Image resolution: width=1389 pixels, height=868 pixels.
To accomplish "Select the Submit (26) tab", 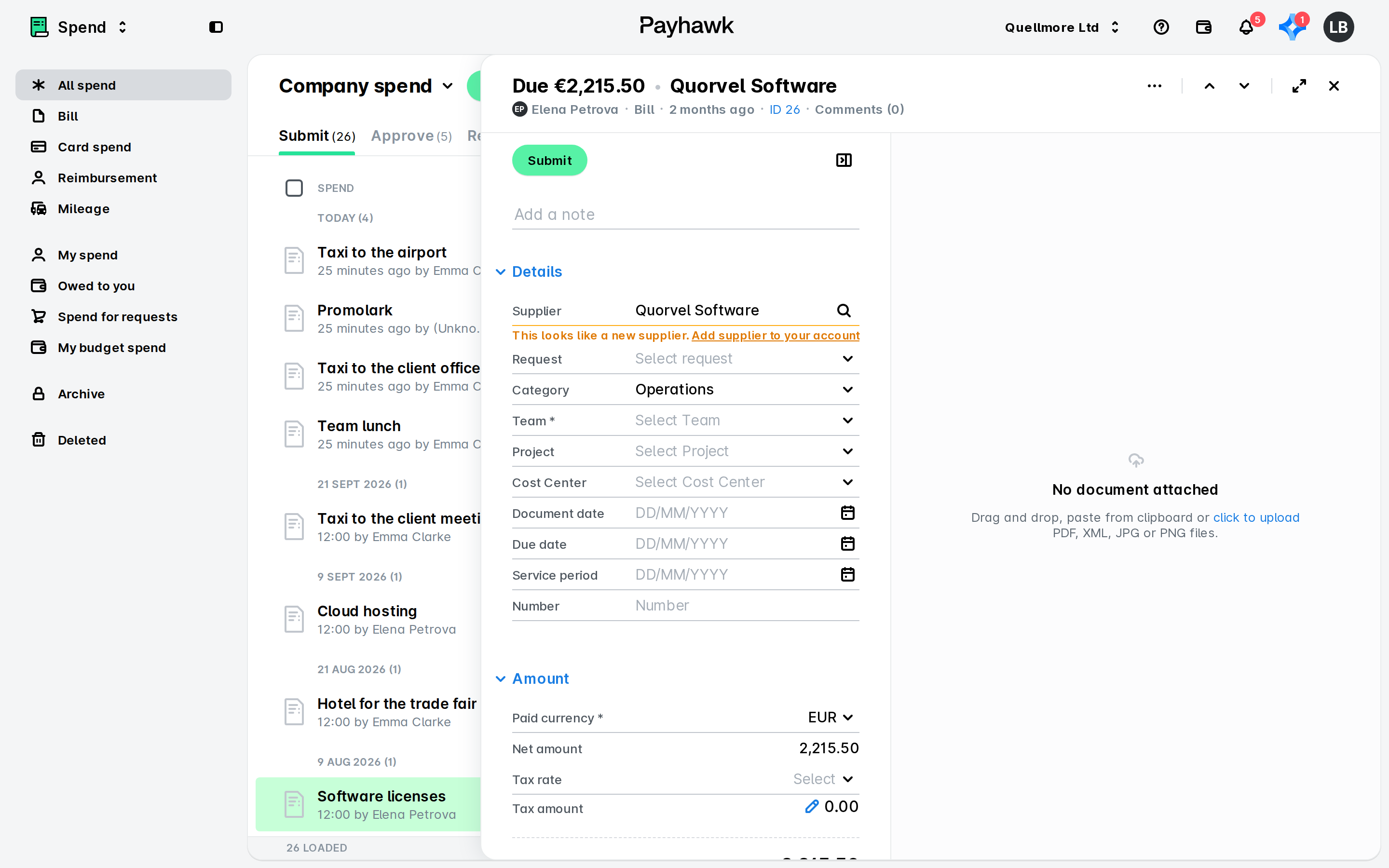I will 317,136.
